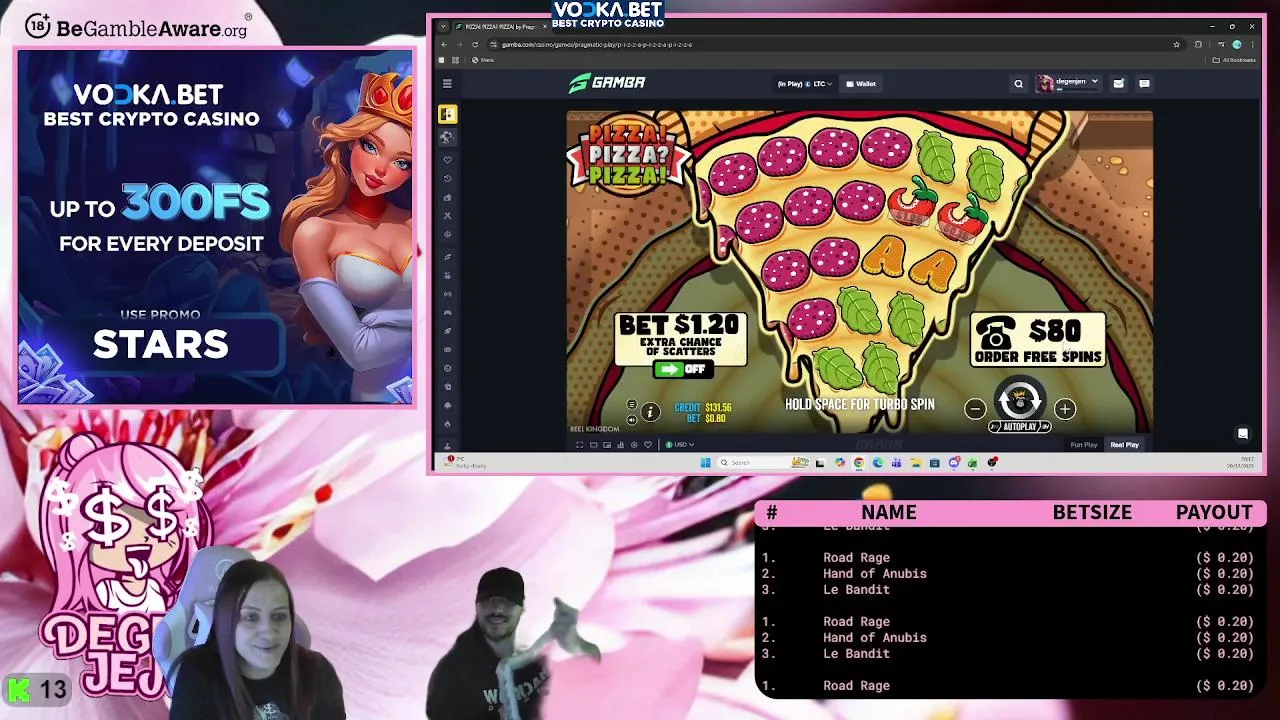Click the Chrome profile avatar

(1237, 44)
